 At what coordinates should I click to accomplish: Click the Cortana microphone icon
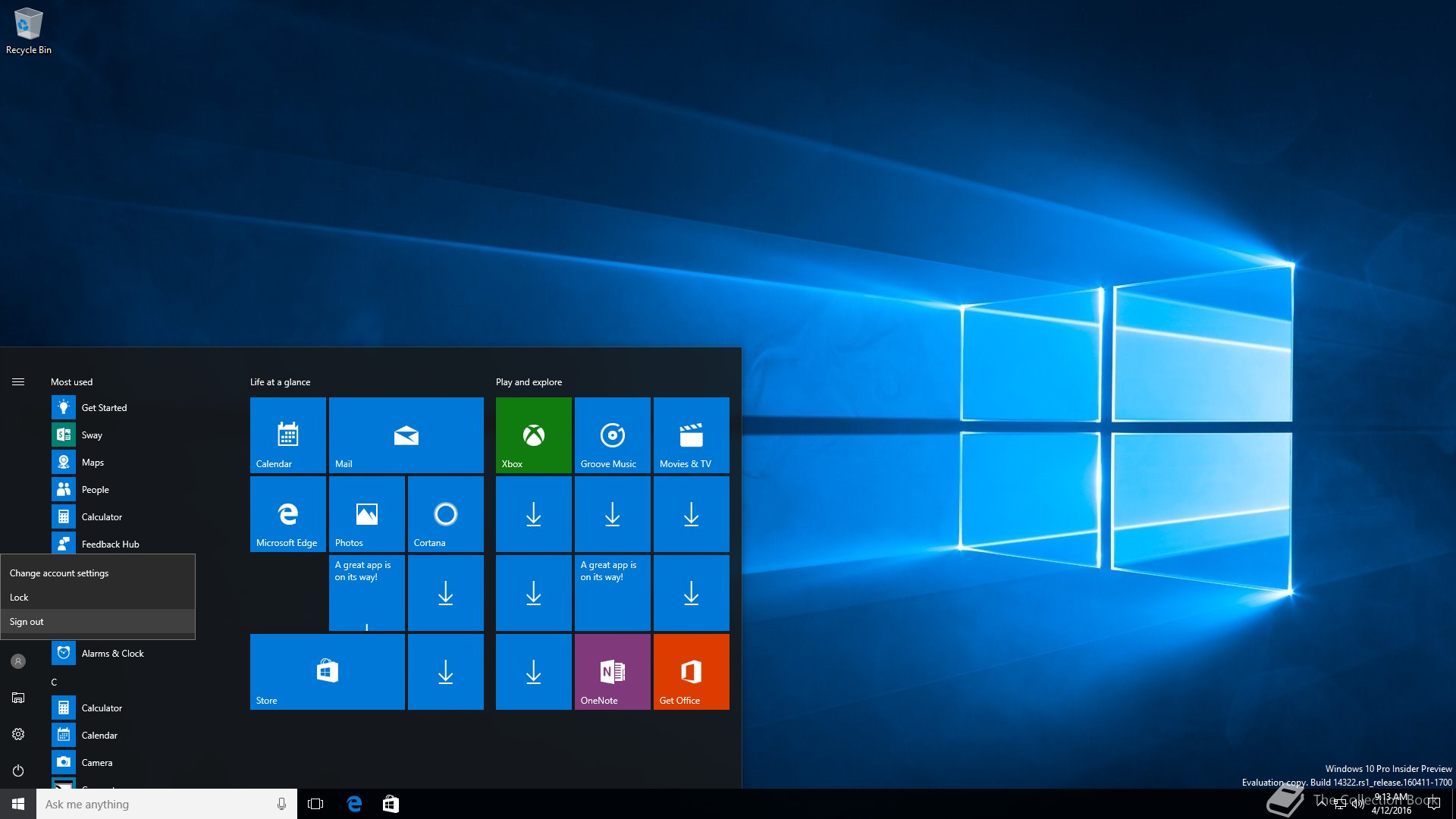[281, 804]
